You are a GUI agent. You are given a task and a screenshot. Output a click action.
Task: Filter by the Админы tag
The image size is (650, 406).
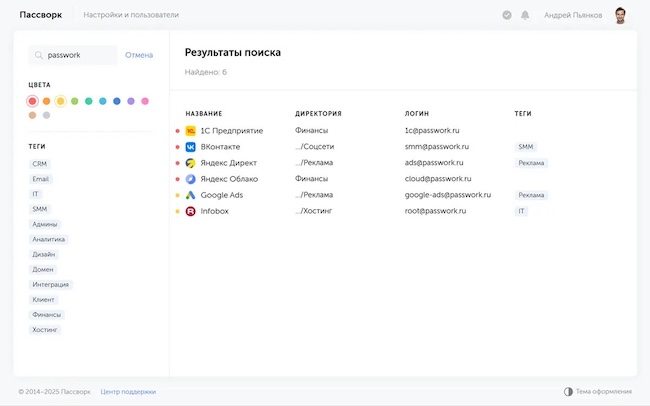point(45,224)
